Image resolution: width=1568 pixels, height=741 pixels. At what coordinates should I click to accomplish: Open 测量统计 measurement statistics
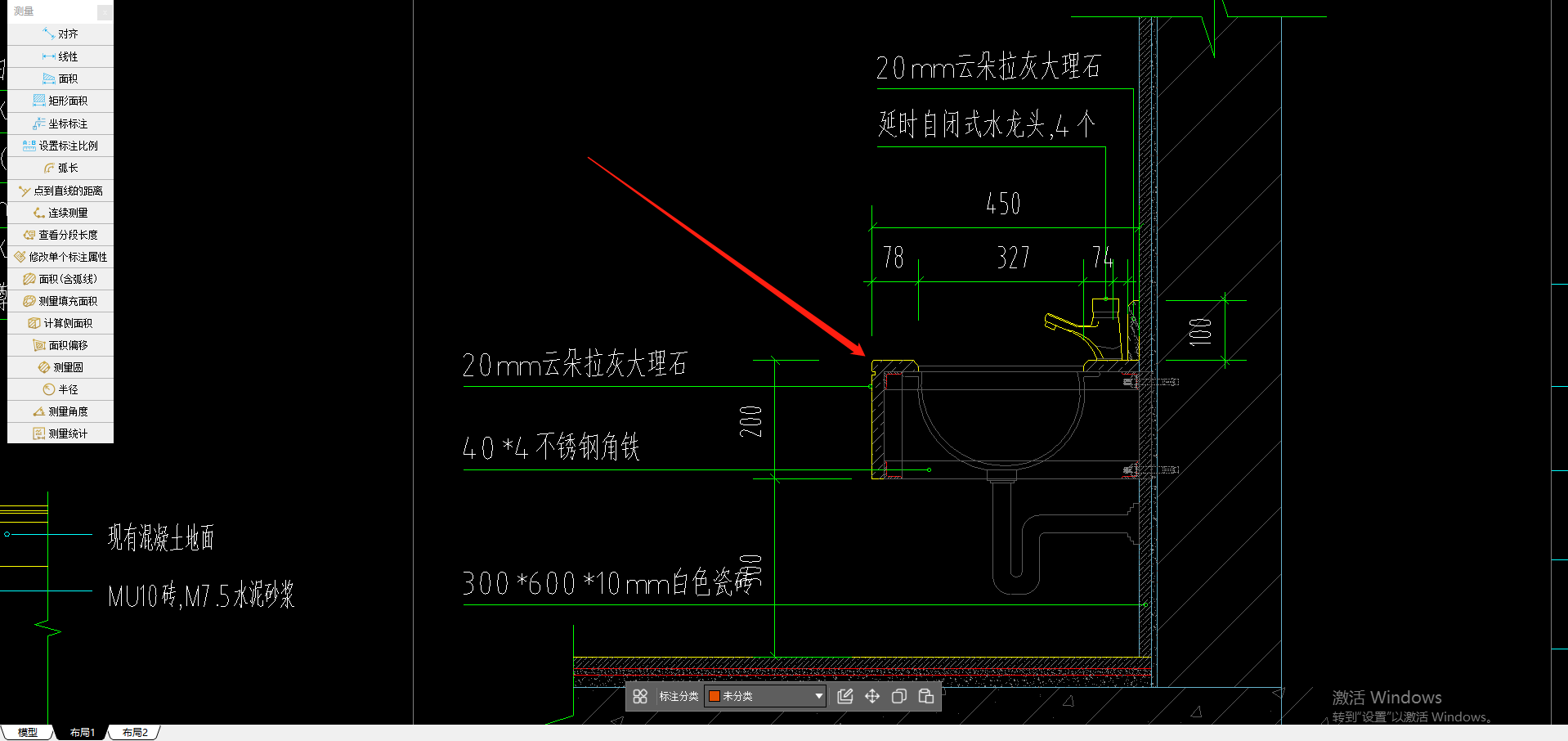[60, 433]
